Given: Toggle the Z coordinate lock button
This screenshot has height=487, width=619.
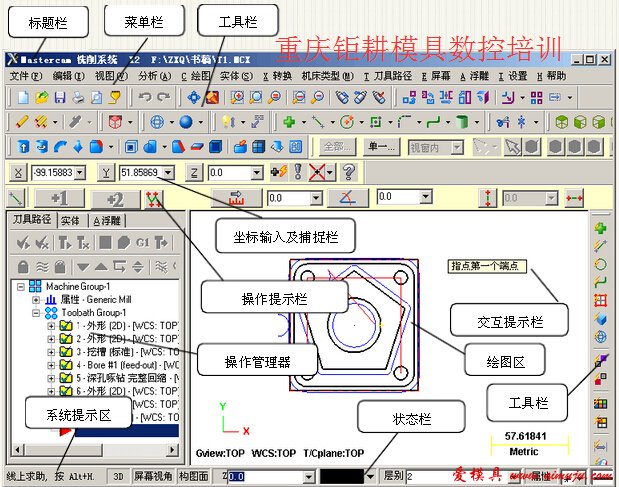Looking at the screenshot, I should click(194, 172).
